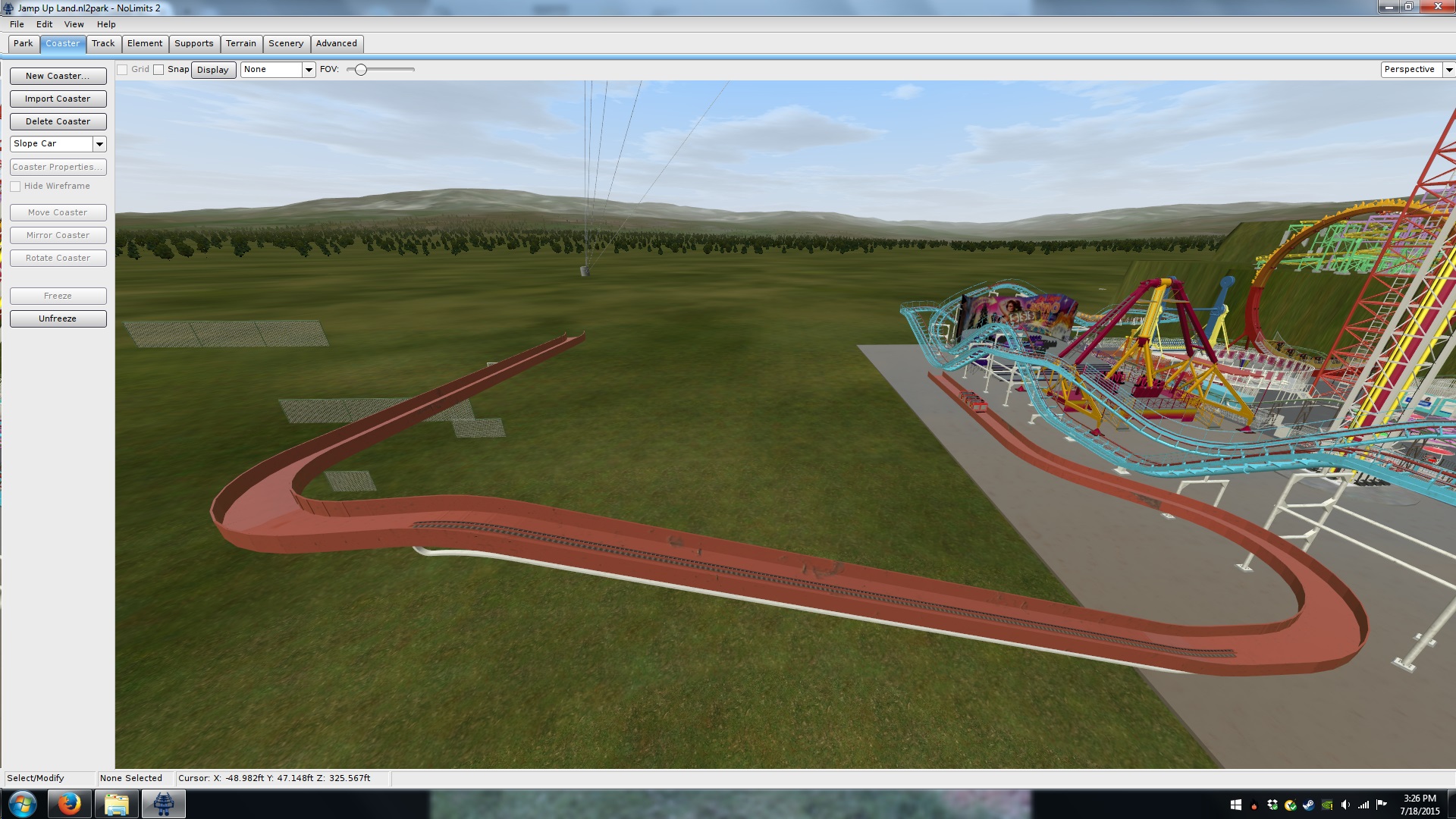Enable the Snap checkbox
1456x819 pixels.
pos(158,70)
